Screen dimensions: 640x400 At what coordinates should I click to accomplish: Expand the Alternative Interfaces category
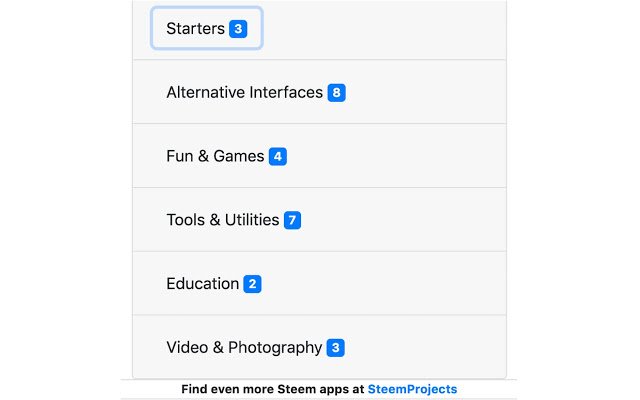[x=244, y=93]
